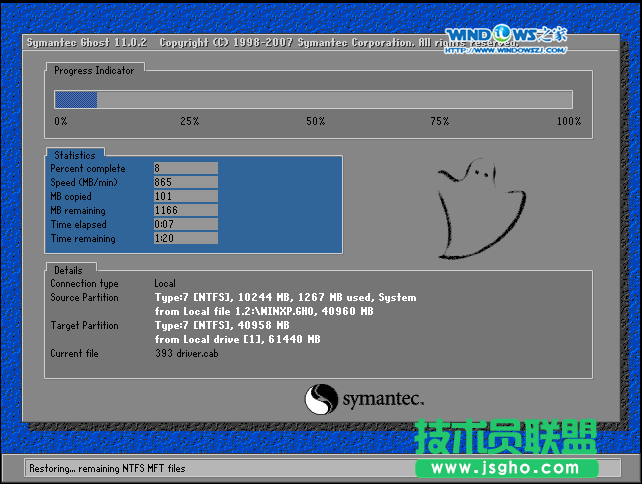Select the Percent complete value field

185,168
